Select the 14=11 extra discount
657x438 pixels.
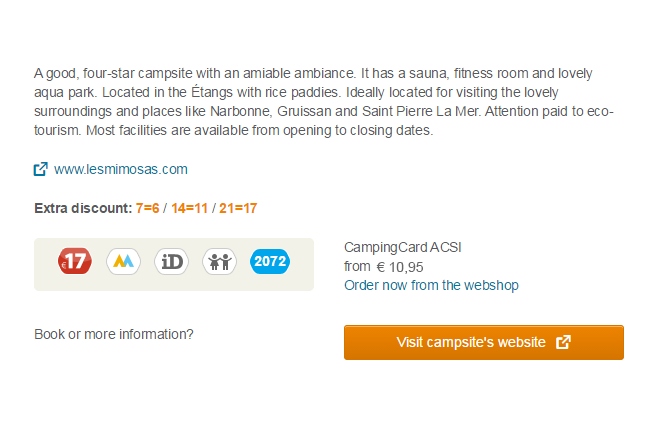pyautogui.click(x=189, y=208)
